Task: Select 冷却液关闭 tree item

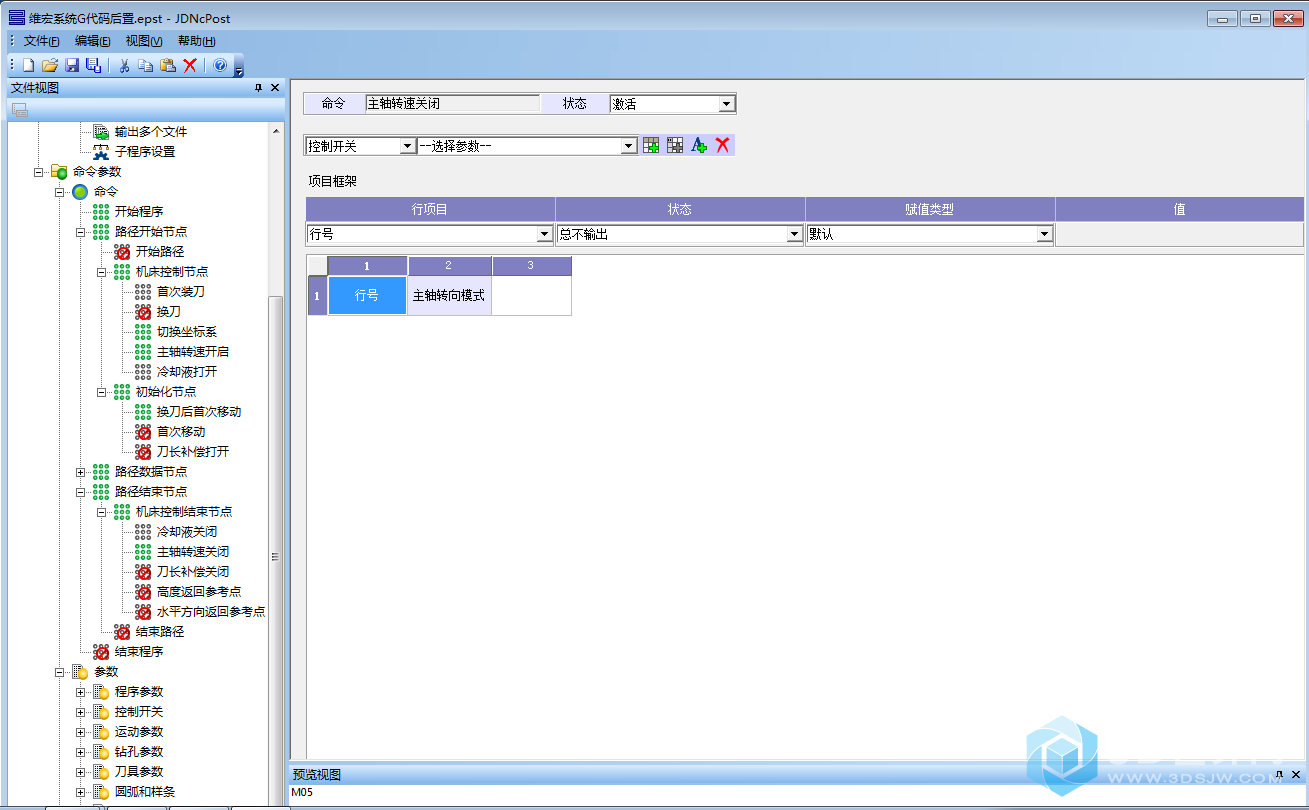Action: click(x=187, y=532)
